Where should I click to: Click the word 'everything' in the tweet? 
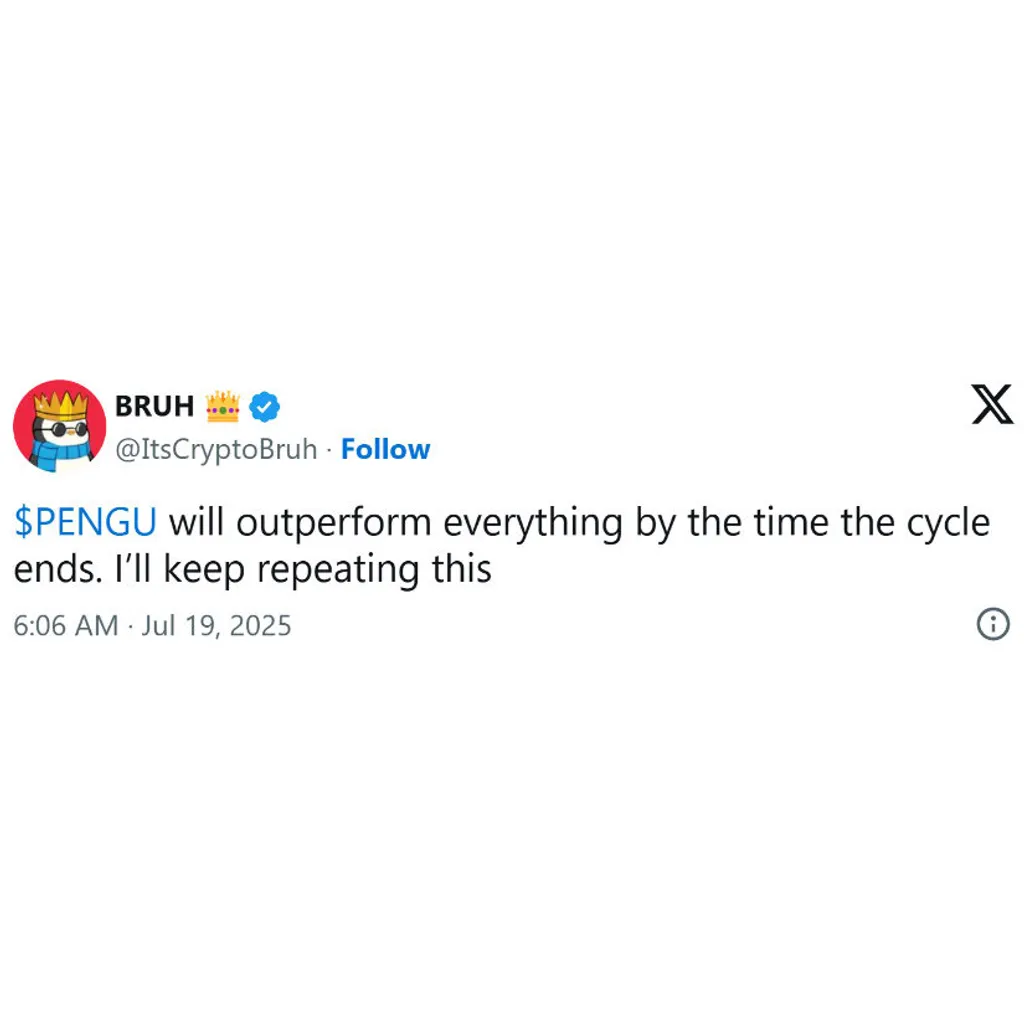click(533, 524)
